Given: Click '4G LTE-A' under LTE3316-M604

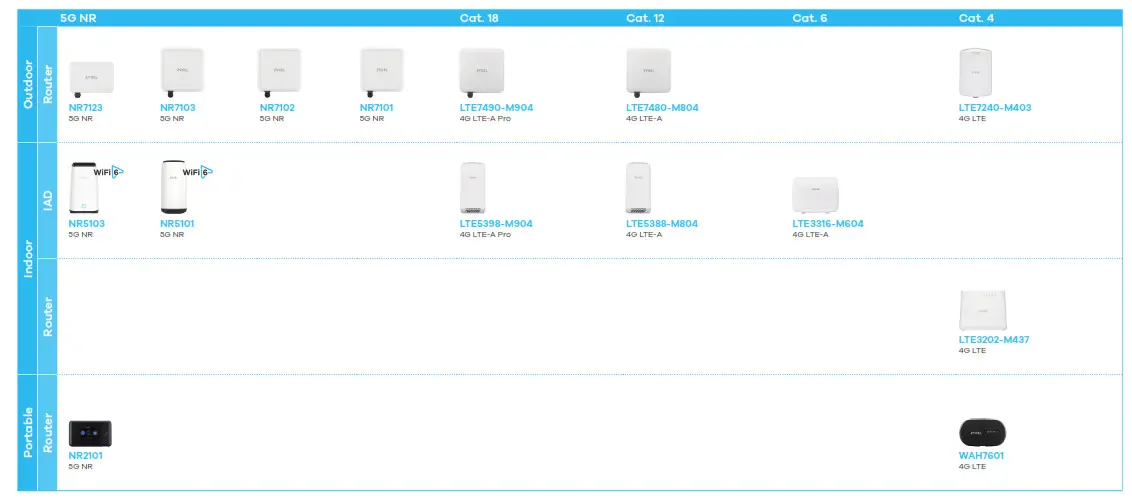Looking at the screenshot, I should tap(811, 235).
